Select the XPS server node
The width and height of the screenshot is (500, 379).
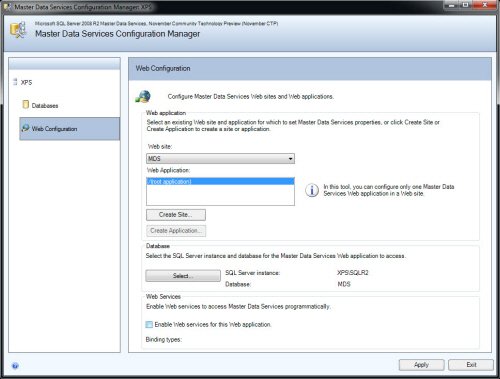click(26, 82)
